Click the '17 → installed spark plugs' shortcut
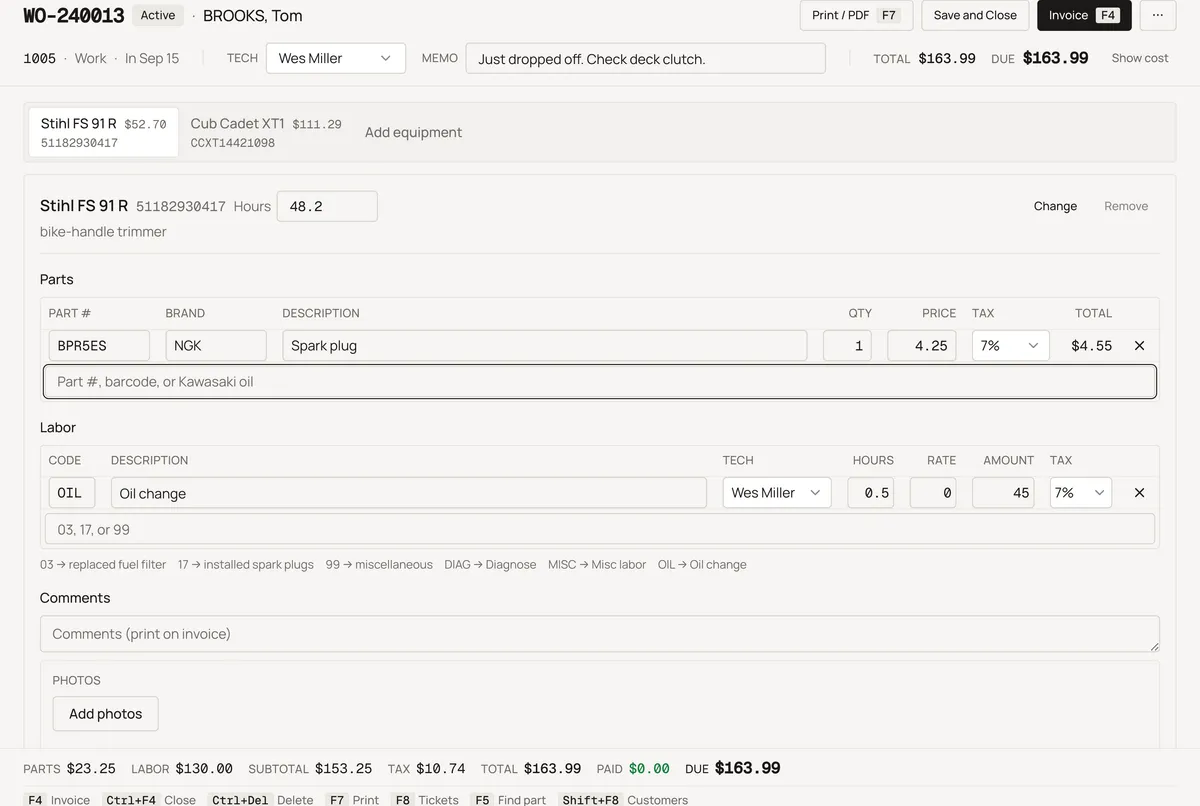Image resolution: width=1200 pixels, height=806 pixels. click(246, 565)
